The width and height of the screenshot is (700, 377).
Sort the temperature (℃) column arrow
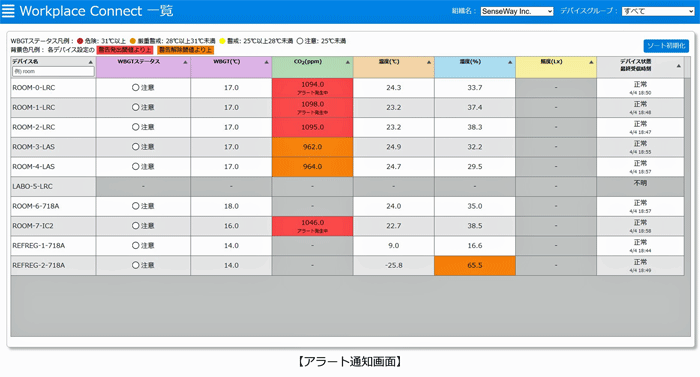[x=429, y=63]
